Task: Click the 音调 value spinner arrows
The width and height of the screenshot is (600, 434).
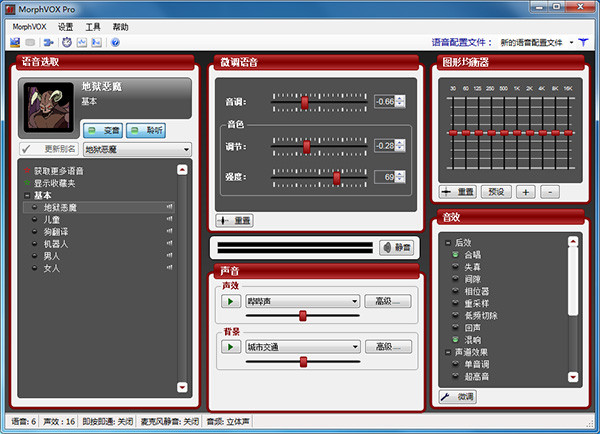Action: (400, 101)
